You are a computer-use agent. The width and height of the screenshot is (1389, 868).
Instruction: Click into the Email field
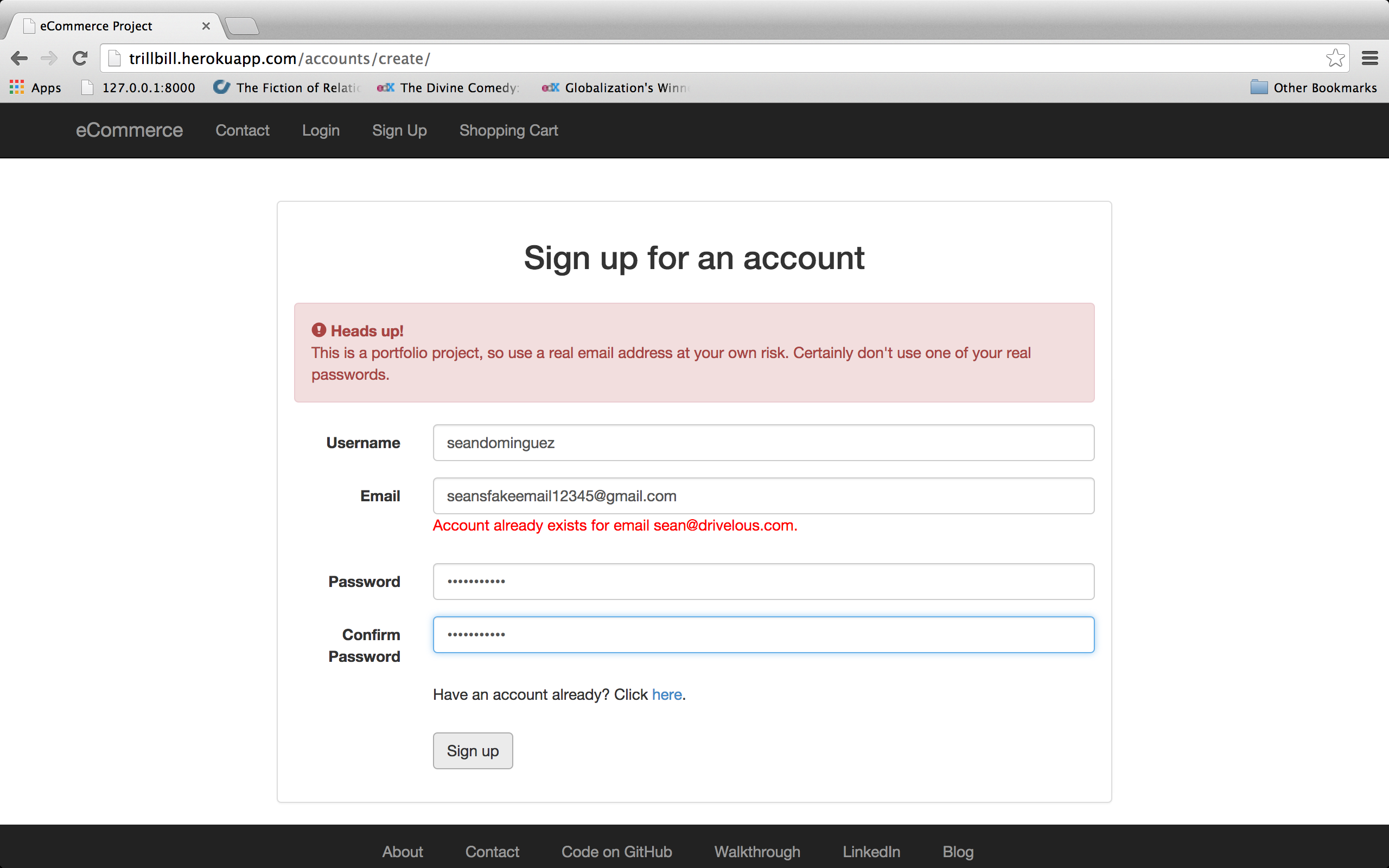(763, 496)
